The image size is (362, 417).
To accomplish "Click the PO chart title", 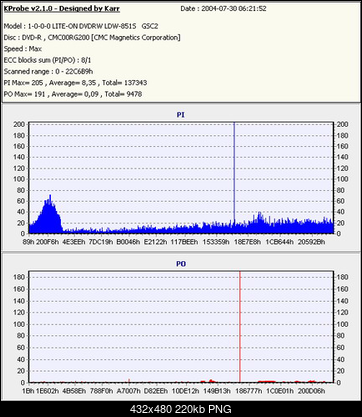I will (181, 264).
